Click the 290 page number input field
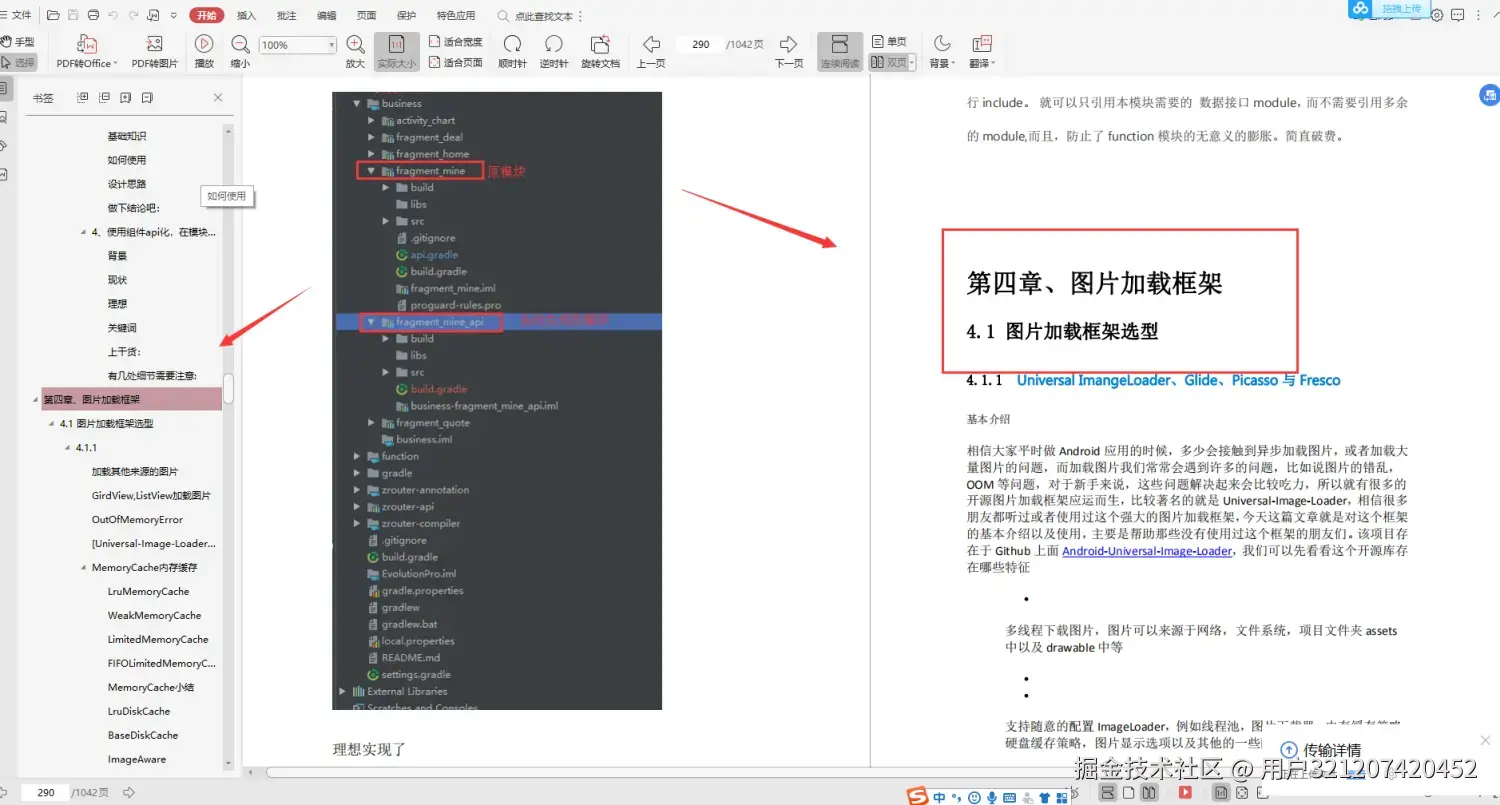The height and width of the screenshot is (805, 1500). click(700, 44)
